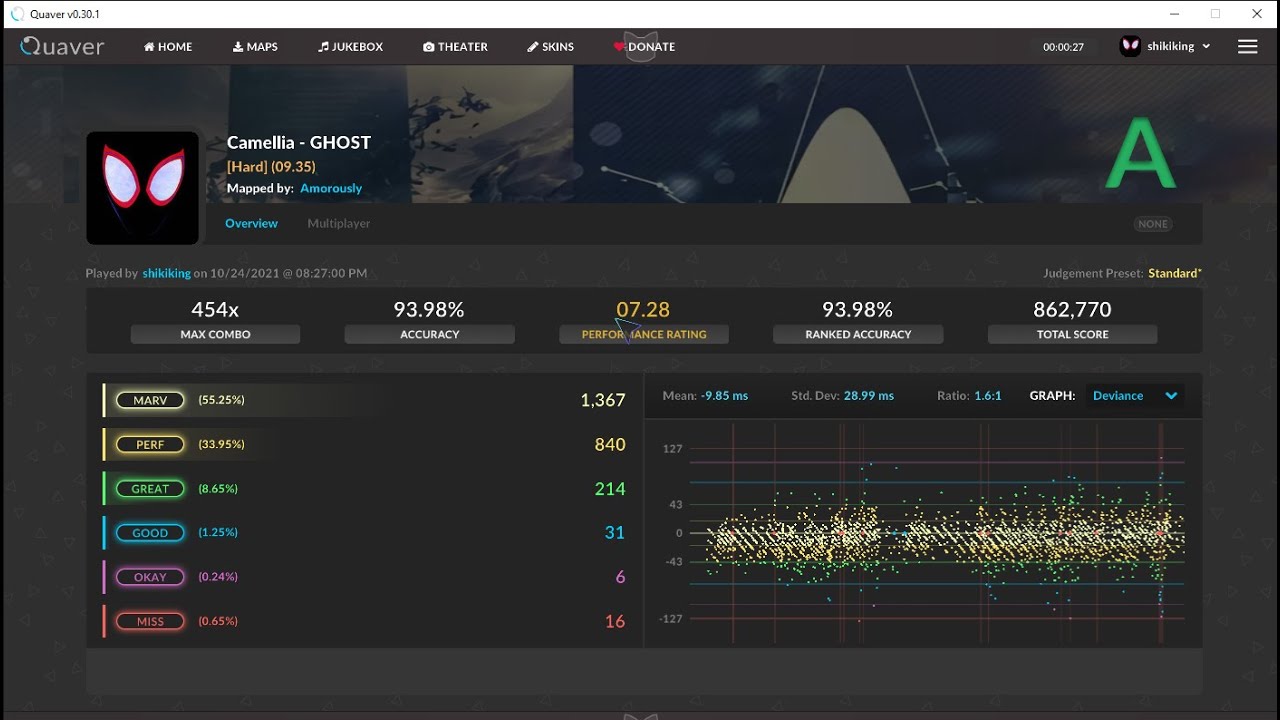Open mapper Amorously's profile link
Screen dimensions: 1280x720
click(331, 188)
